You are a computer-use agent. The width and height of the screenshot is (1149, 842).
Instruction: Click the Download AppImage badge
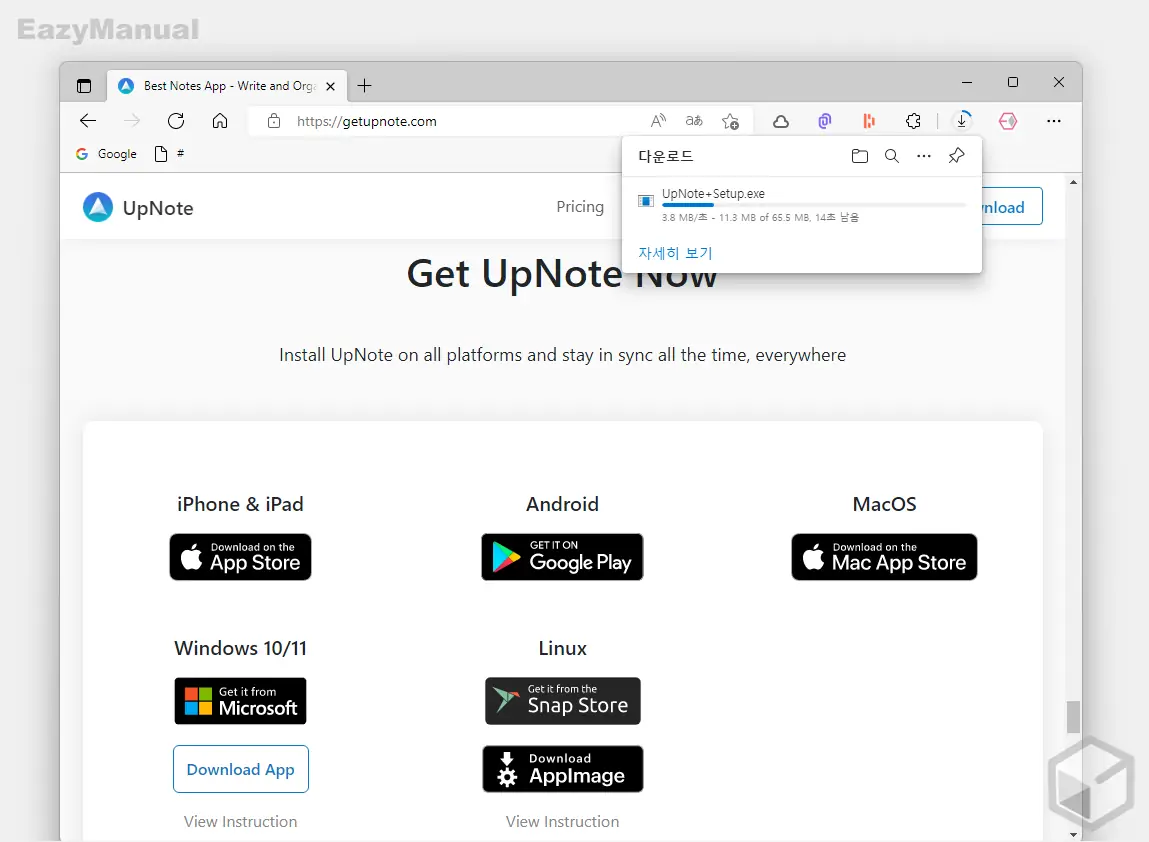[563, 769]
